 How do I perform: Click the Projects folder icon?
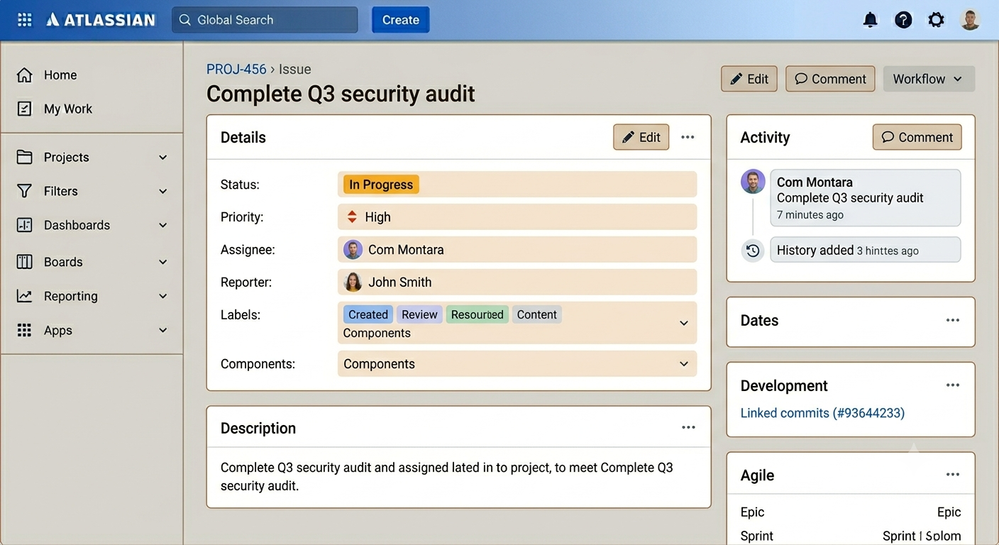pos(24,157)
